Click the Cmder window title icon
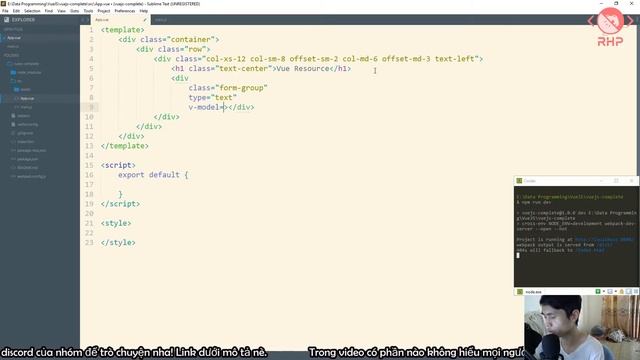Viewport: 640px width, 360px height. point(519,181)
